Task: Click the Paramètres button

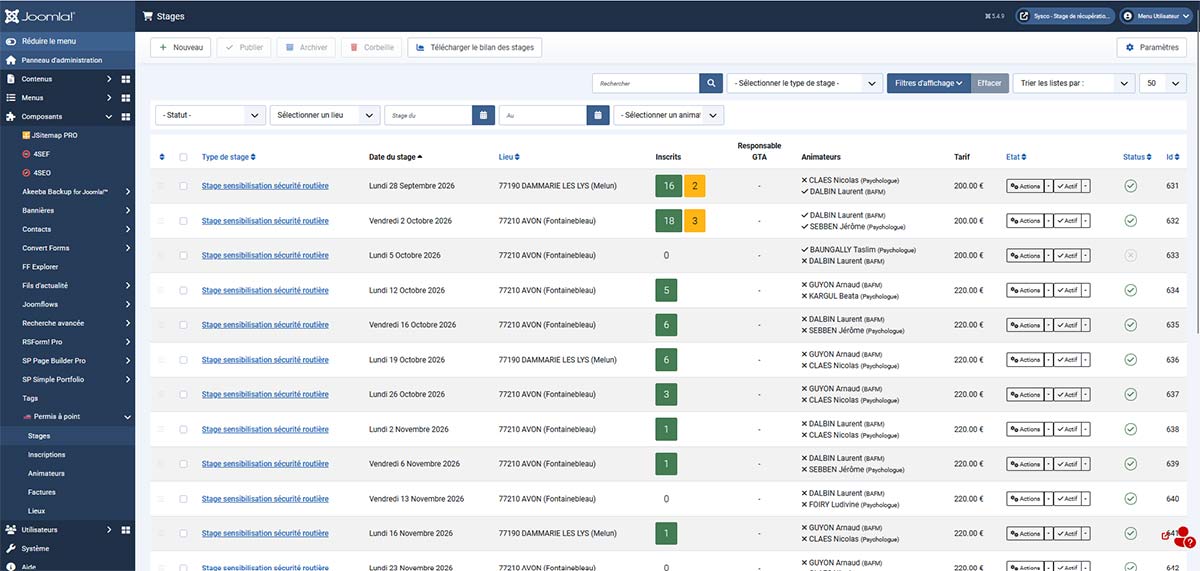Action: click(x=1151, y=47)
